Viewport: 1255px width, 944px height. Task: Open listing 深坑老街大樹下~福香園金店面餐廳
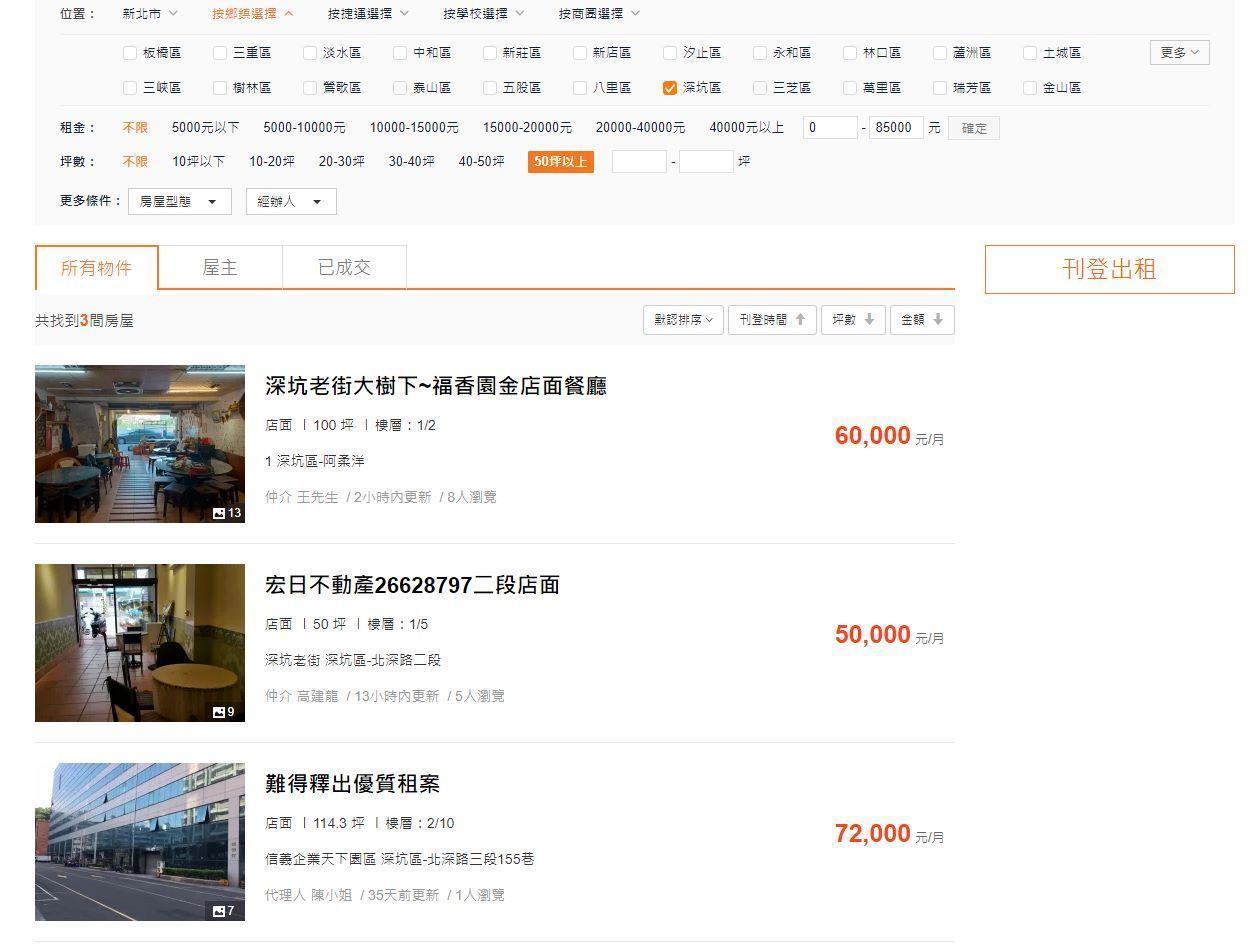click(436, 386)
